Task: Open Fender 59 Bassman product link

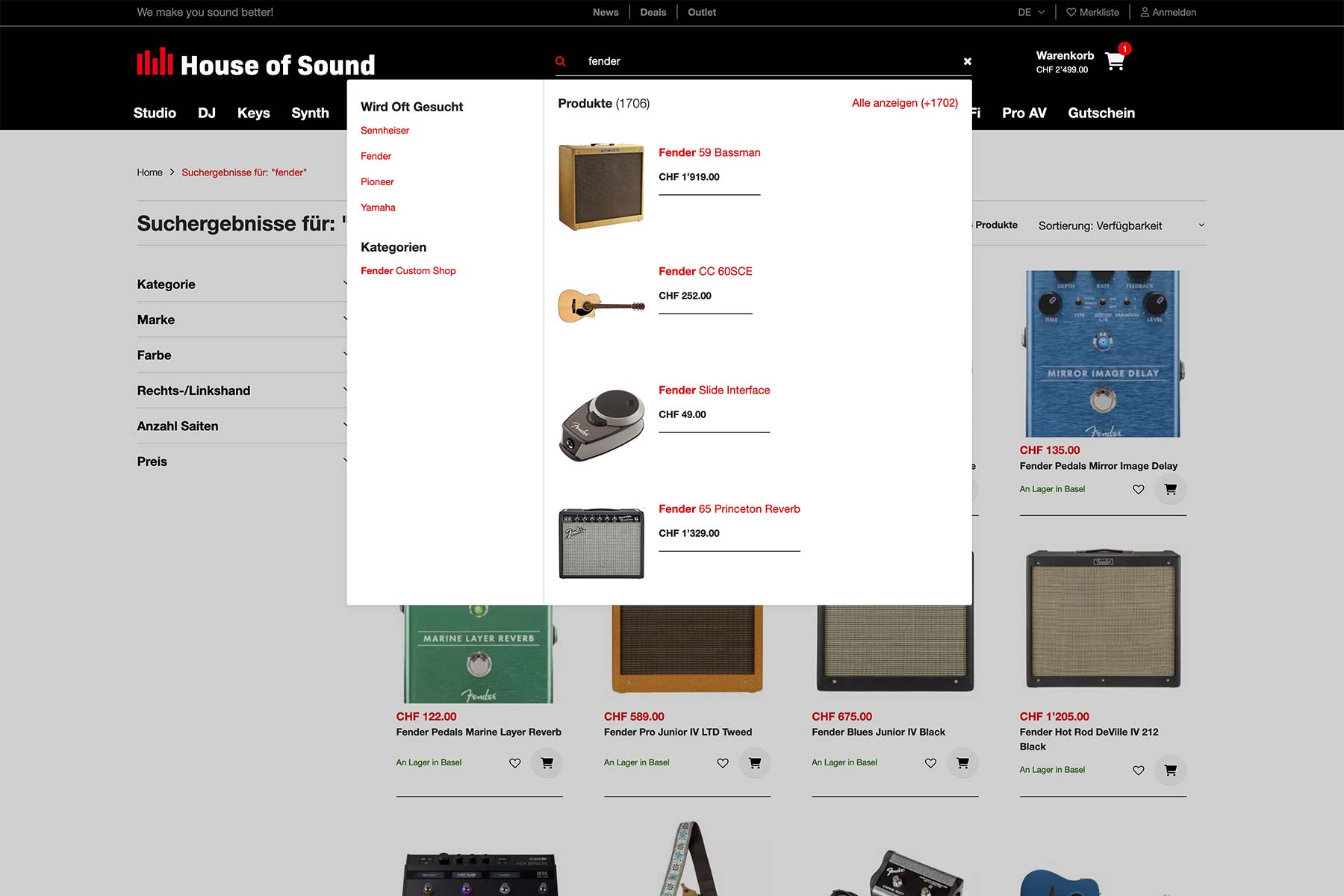Action: 709,152
